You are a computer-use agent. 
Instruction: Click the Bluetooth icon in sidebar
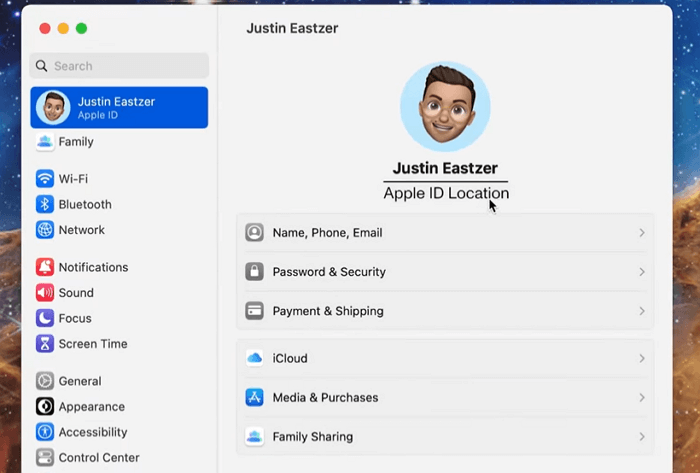[45, 204]
